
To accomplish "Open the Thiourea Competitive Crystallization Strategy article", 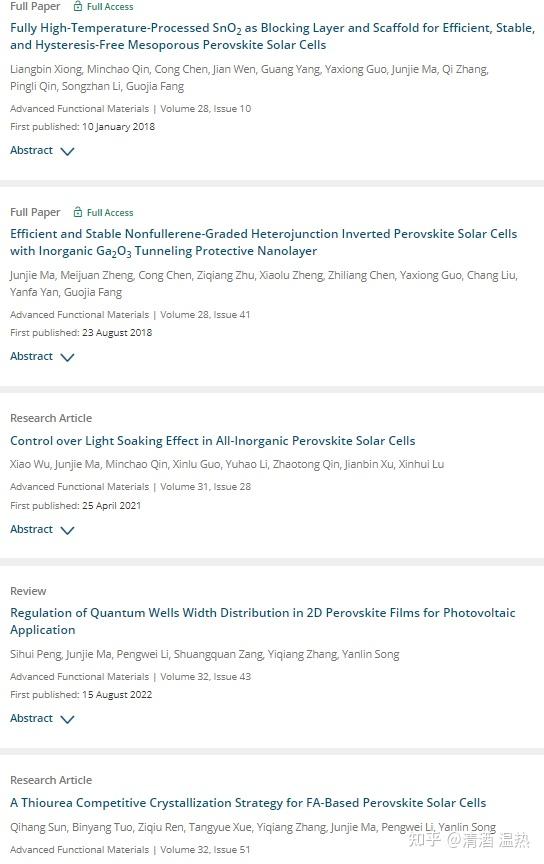I will tap(248, 803).
